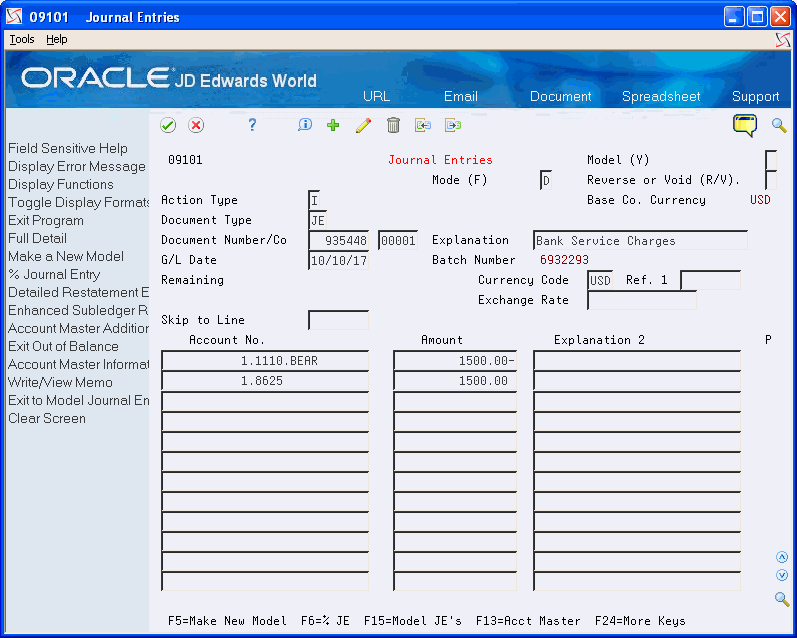Select Exit Out of Balance in sidebar
The height and width of the screenshot is (638, 797).
tap(63, 346)
